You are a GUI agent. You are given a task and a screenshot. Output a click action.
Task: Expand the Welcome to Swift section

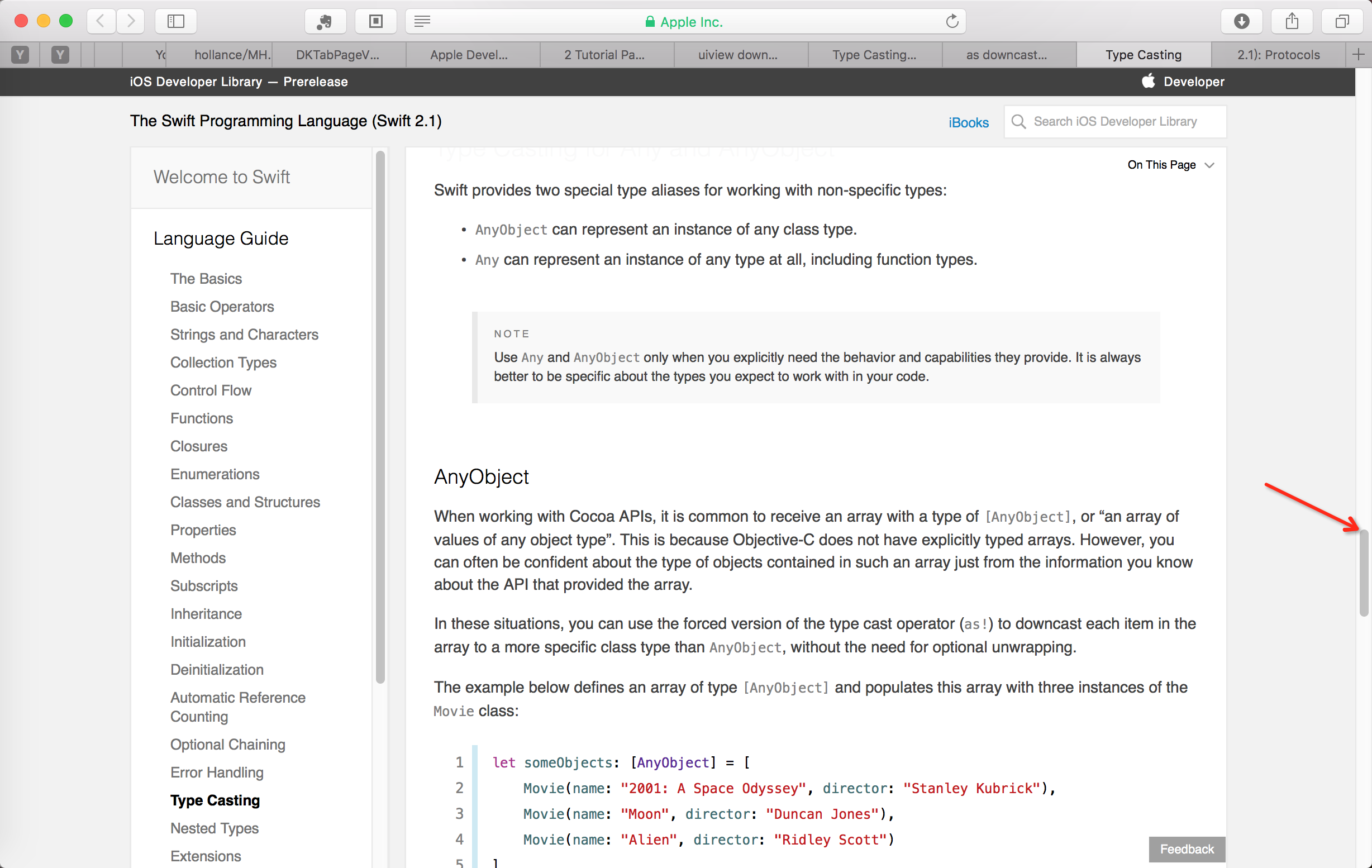[x=221, y=177]
